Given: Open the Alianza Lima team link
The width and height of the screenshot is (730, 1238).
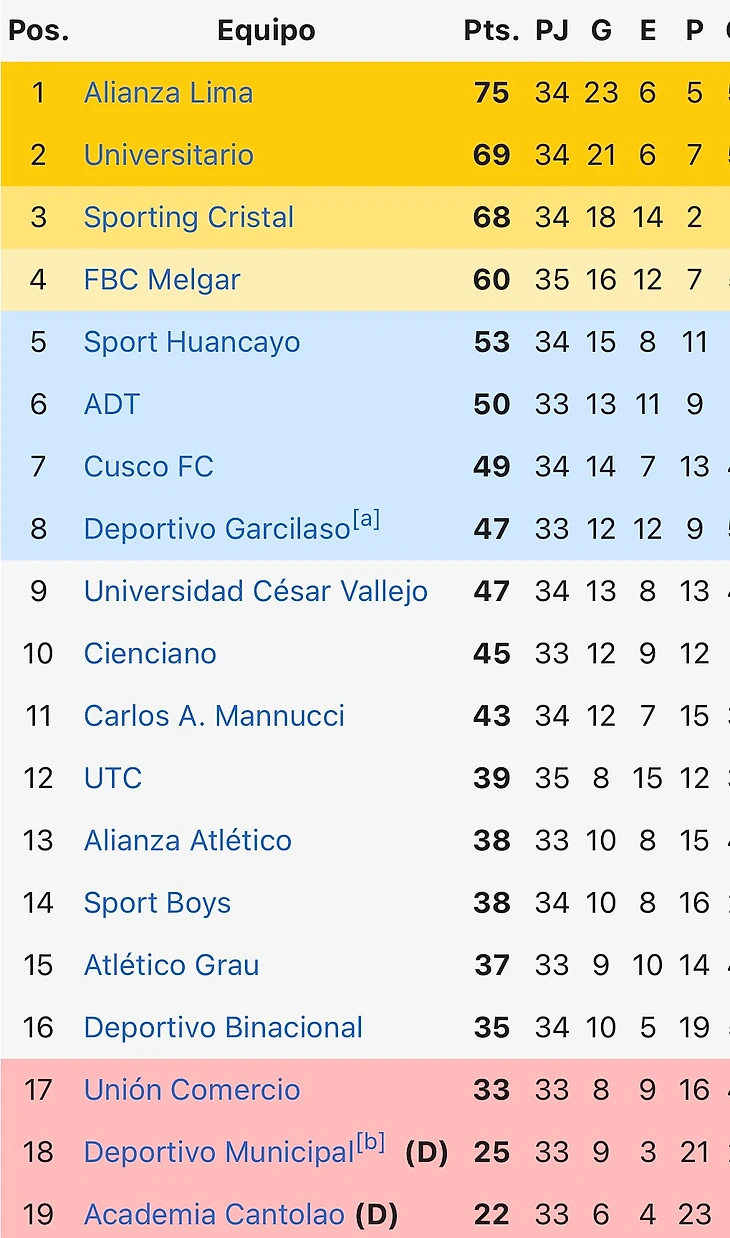Looking at the screenshot, I should click(168, 93).
